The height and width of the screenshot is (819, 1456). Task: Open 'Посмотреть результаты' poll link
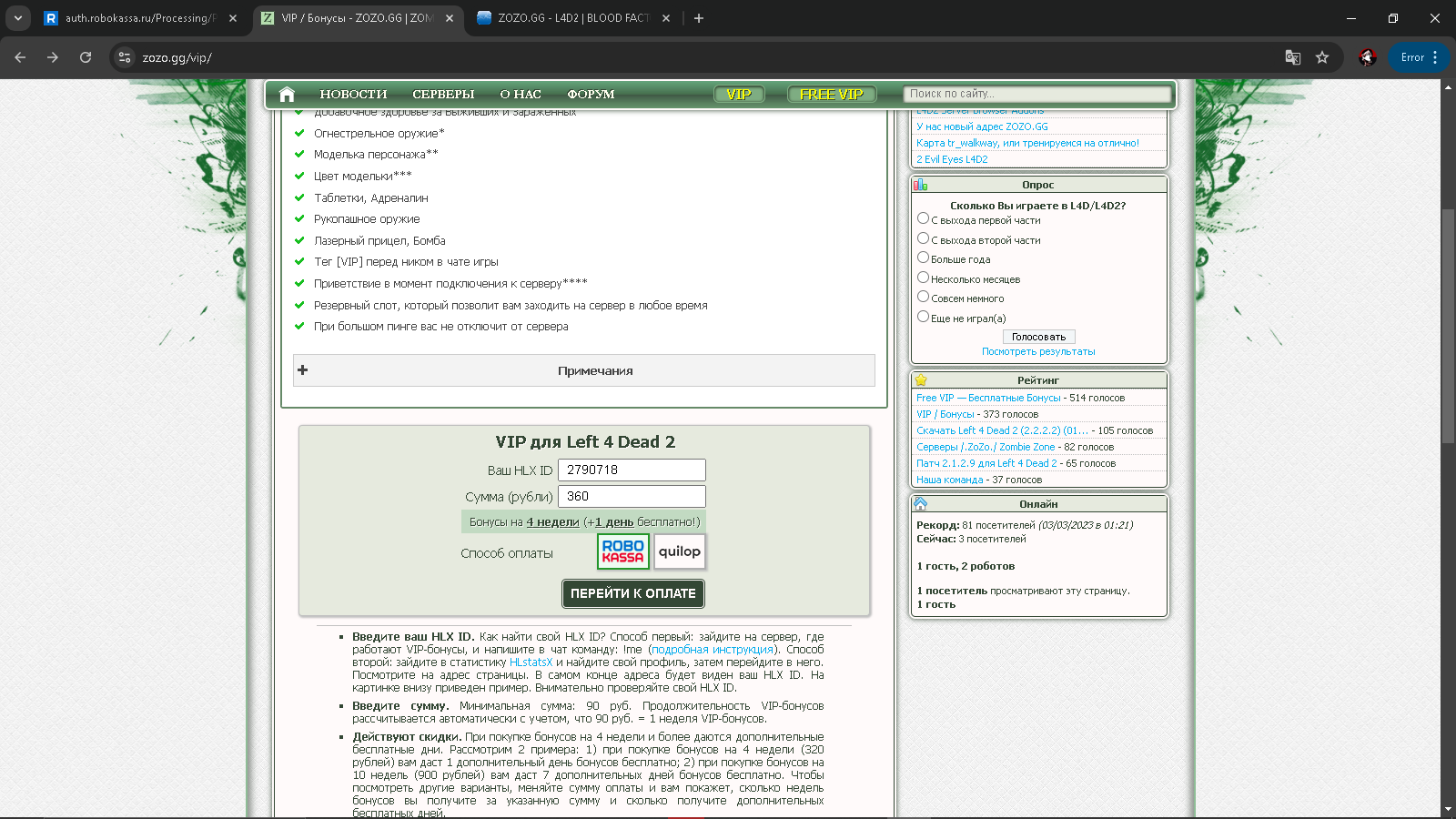(x=1038, y=351)
